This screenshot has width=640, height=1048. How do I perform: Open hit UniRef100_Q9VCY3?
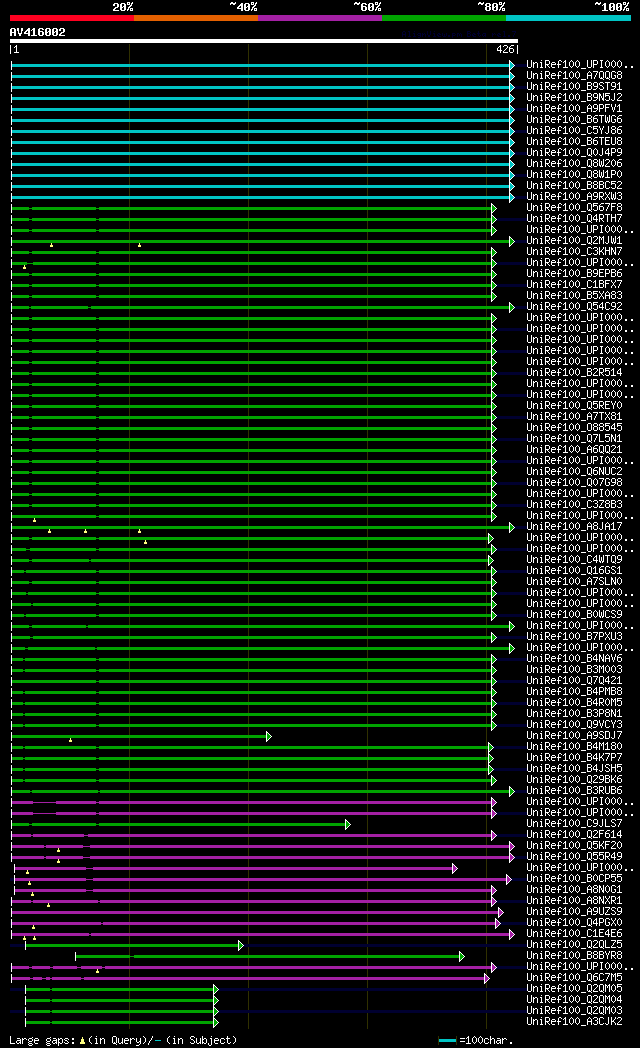coord(574,724)
